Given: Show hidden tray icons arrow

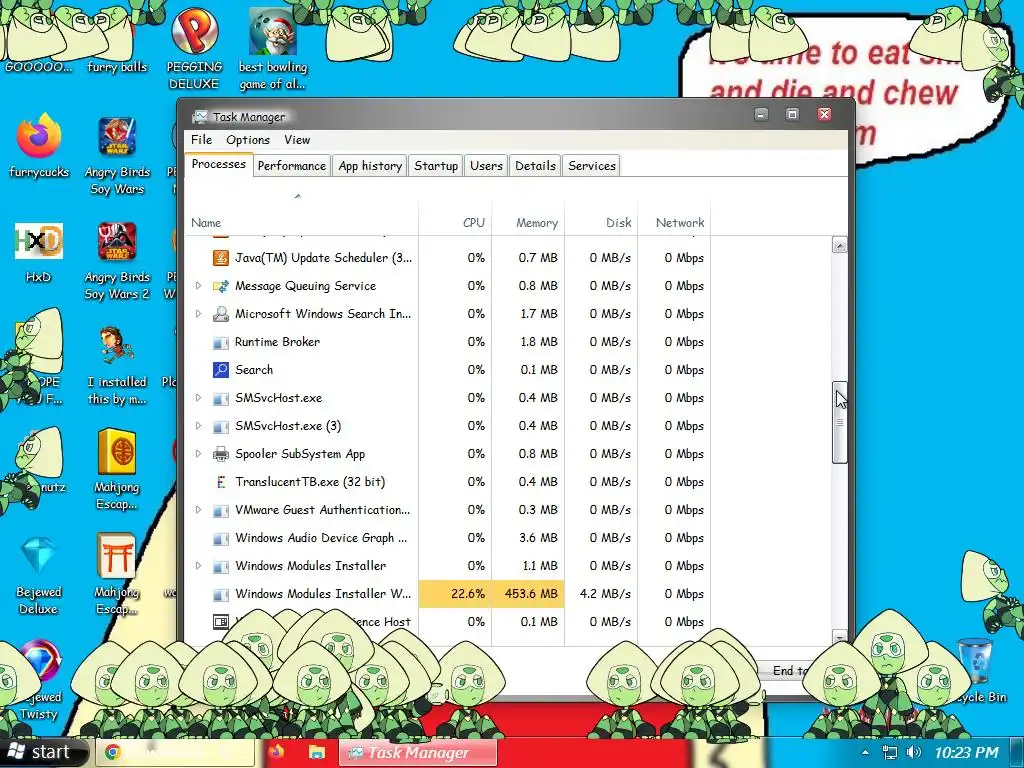Looking at the screenshot, I should [865, 752].
